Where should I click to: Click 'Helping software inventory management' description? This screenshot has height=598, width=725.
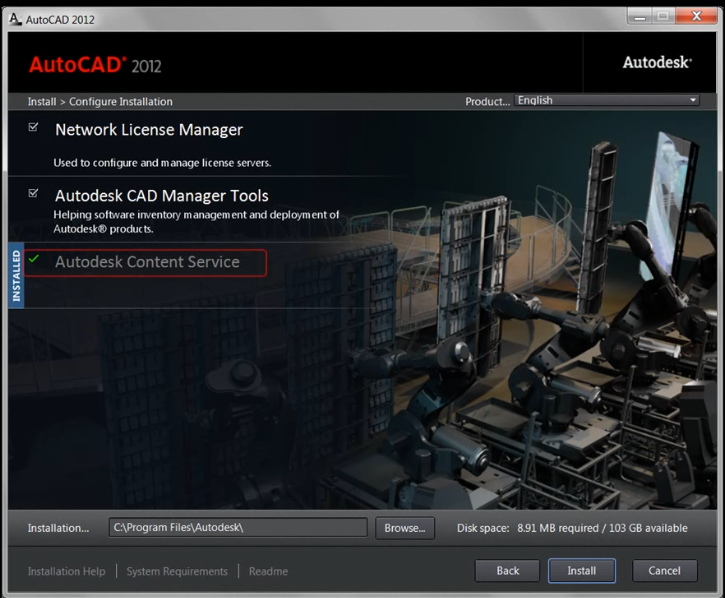click(x=196, y=222)
